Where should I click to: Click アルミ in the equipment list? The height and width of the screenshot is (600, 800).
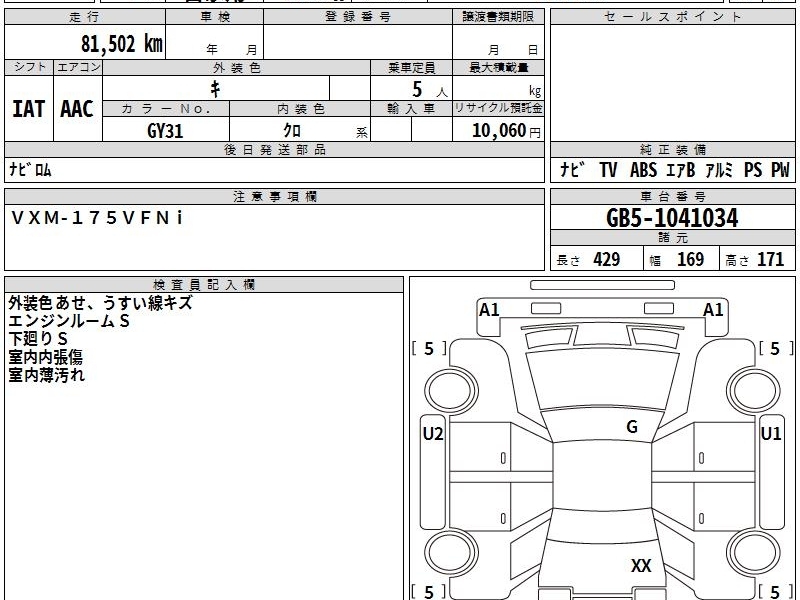[719, 169]
